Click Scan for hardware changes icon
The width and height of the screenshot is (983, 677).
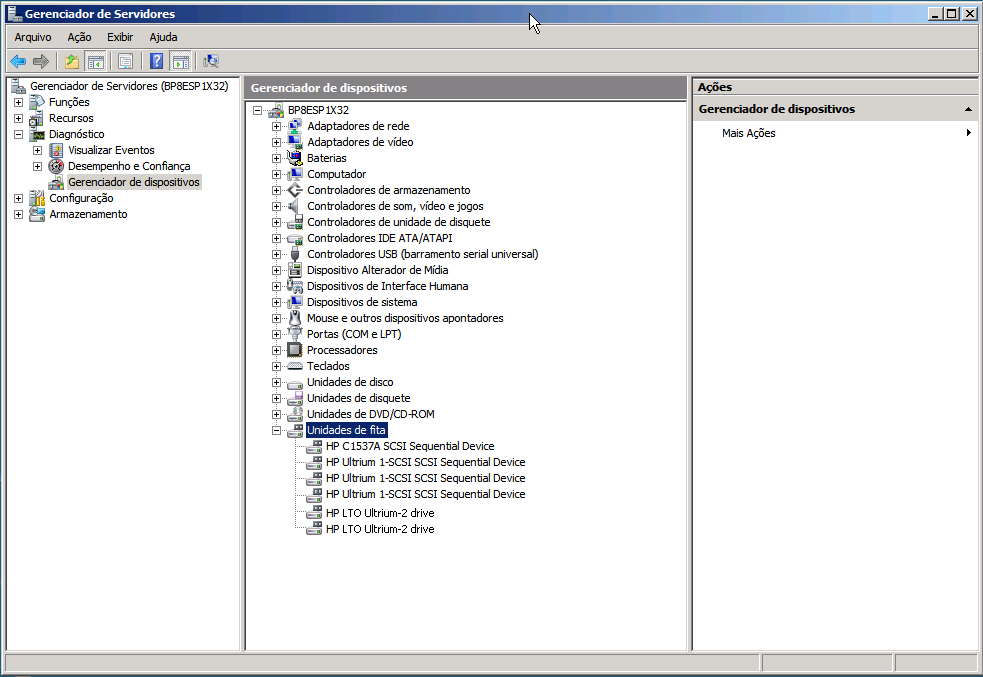pos(211,61)
